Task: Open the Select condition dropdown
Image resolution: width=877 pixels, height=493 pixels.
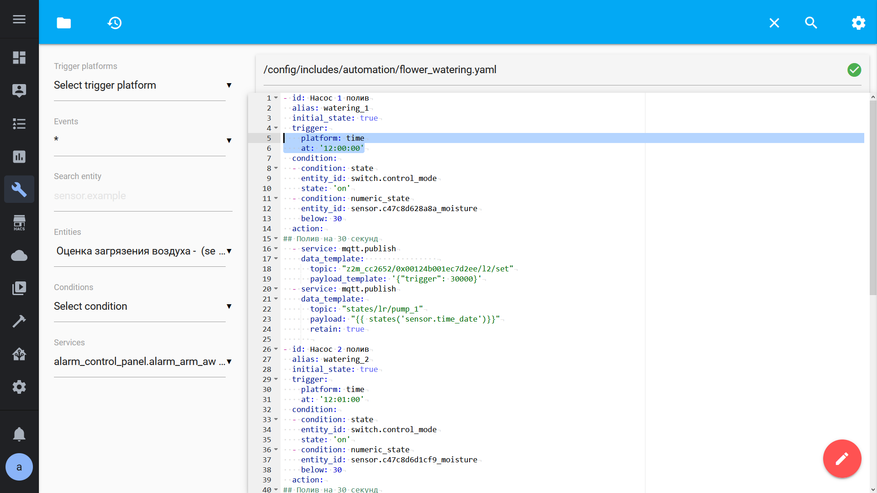Action: pyautogui.click(x=142, y=307)
